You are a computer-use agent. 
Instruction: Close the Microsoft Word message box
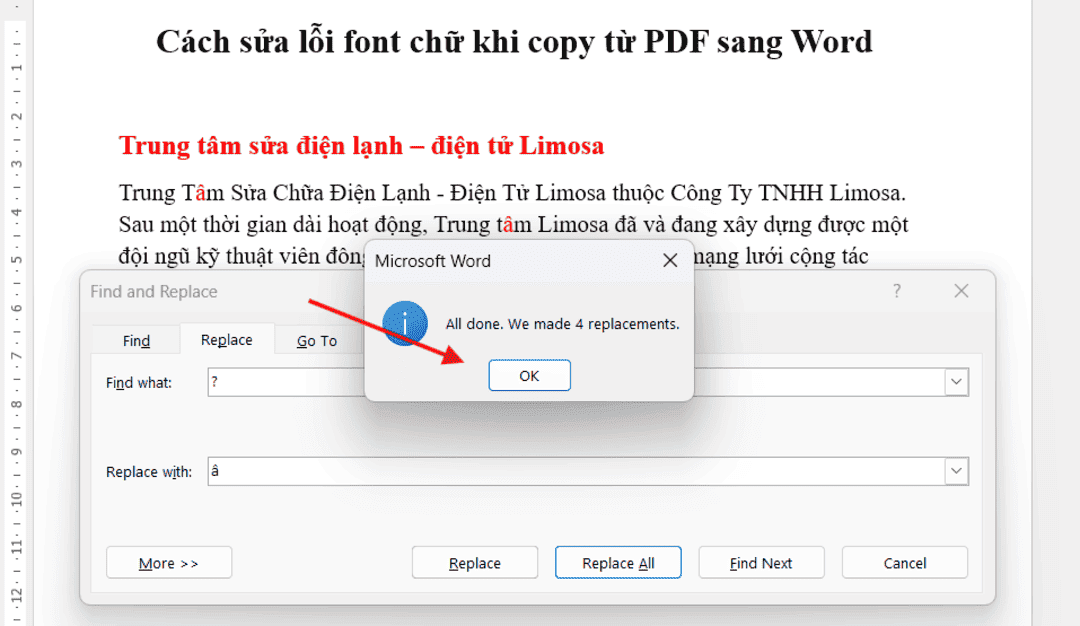click(670, 260)
